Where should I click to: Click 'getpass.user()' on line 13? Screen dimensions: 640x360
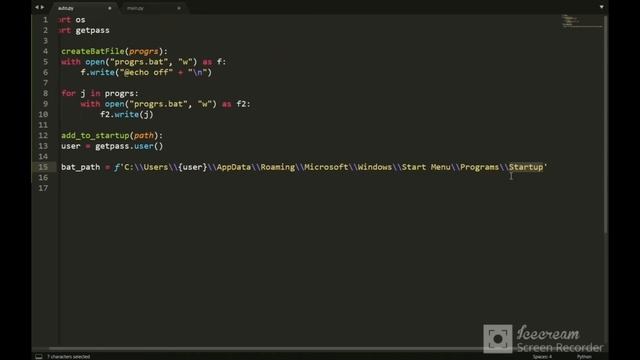click(x=129, y=146)
